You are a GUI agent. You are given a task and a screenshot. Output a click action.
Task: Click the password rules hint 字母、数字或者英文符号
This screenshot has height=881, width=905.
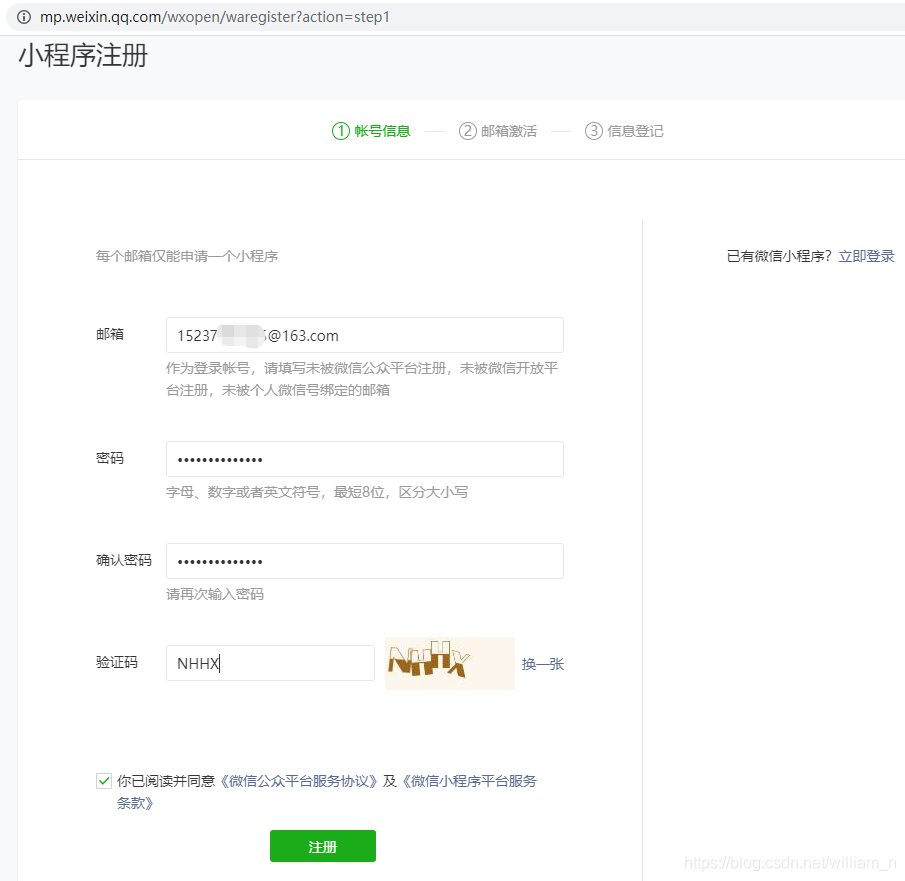317,492
